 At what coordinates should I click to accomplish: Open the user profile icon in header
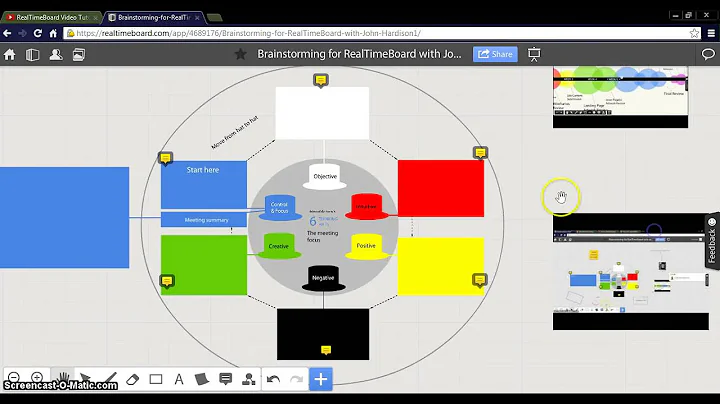pyautogui.click(x=56, y=55)
